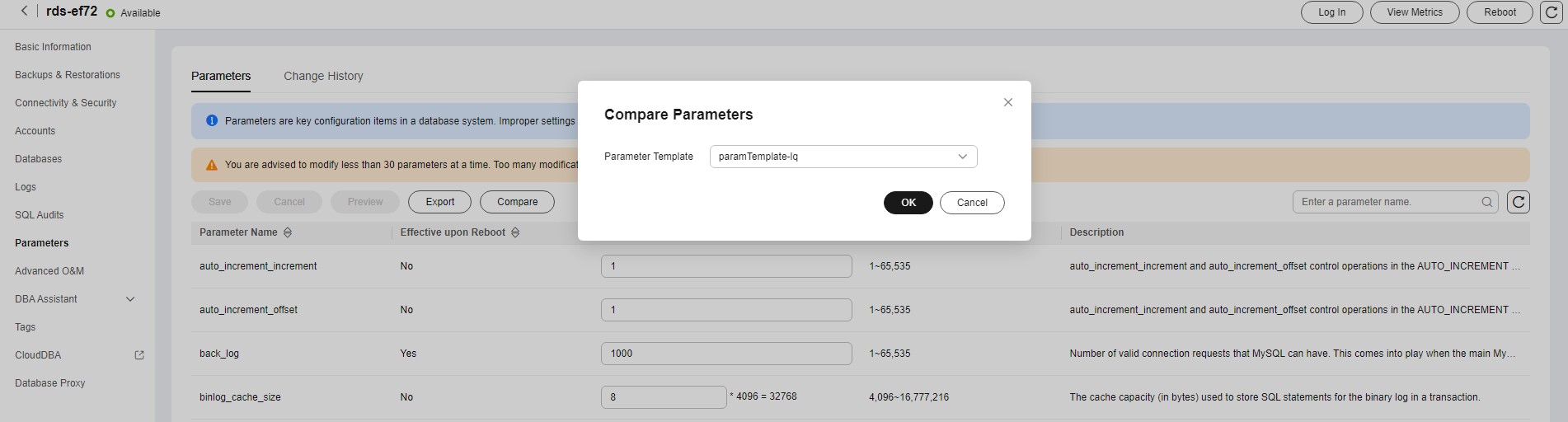Go to Backups & Restorations
This screenshot has width=1568, height=422.
coord(68,75)
